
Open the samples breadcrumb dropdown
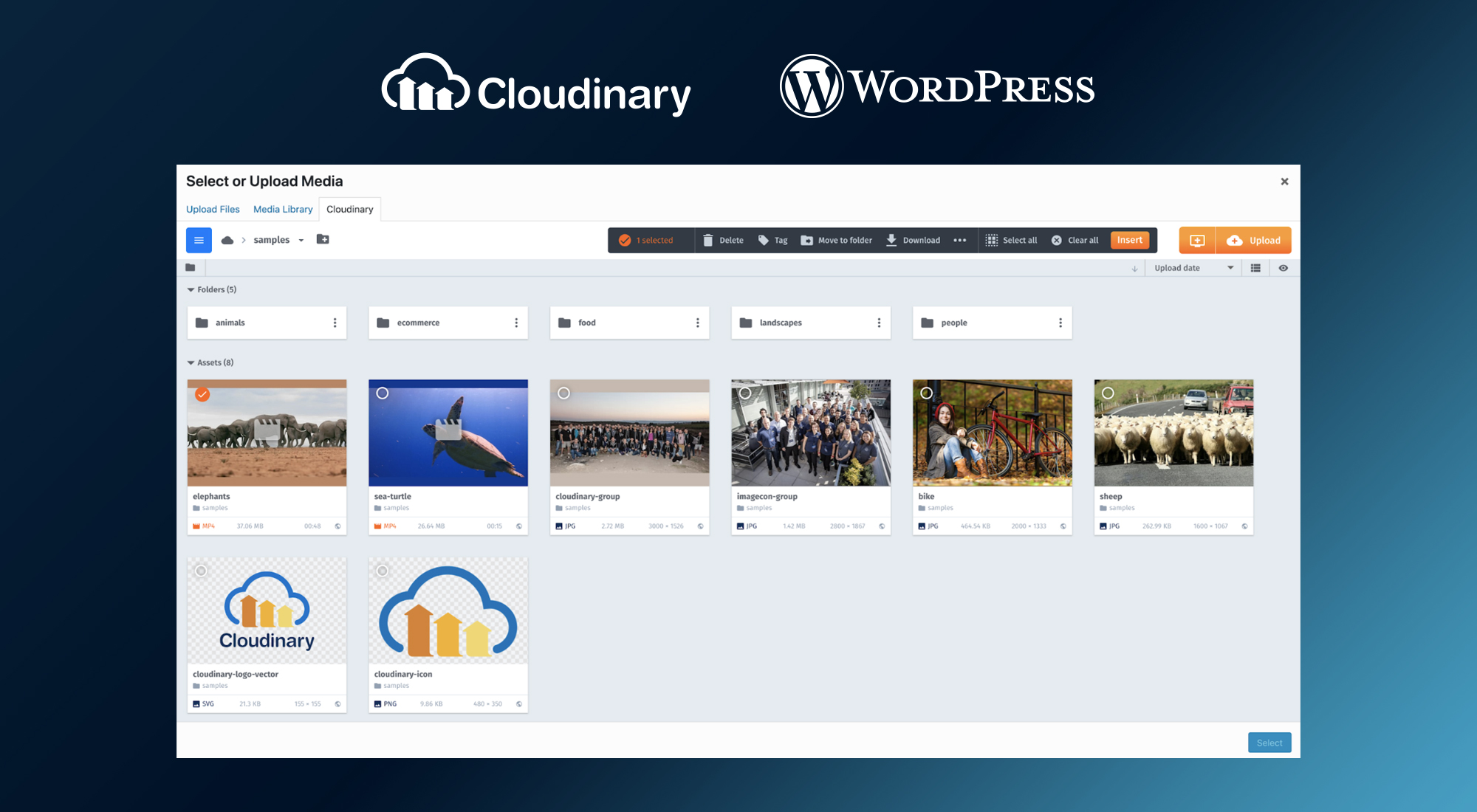coord(301,240)
